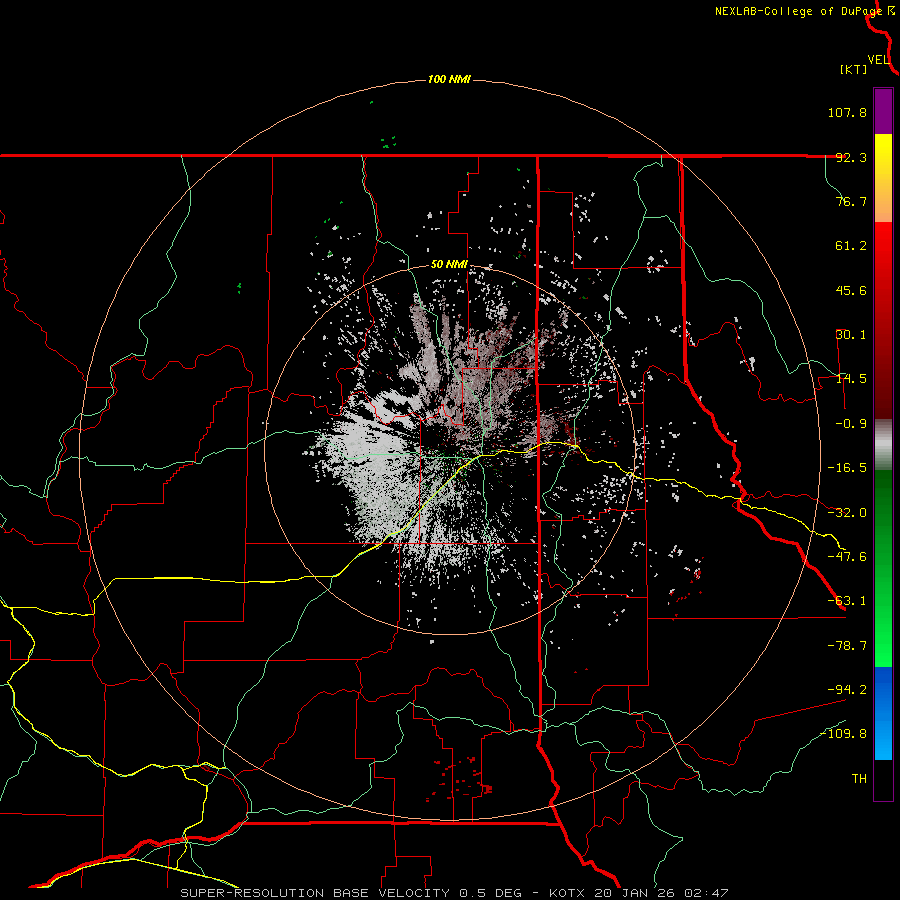The height and width of the screenshot is (900, 900).
Task: Click the -78.7 value on the velocity scale
Action: click(x=847, y=646)
